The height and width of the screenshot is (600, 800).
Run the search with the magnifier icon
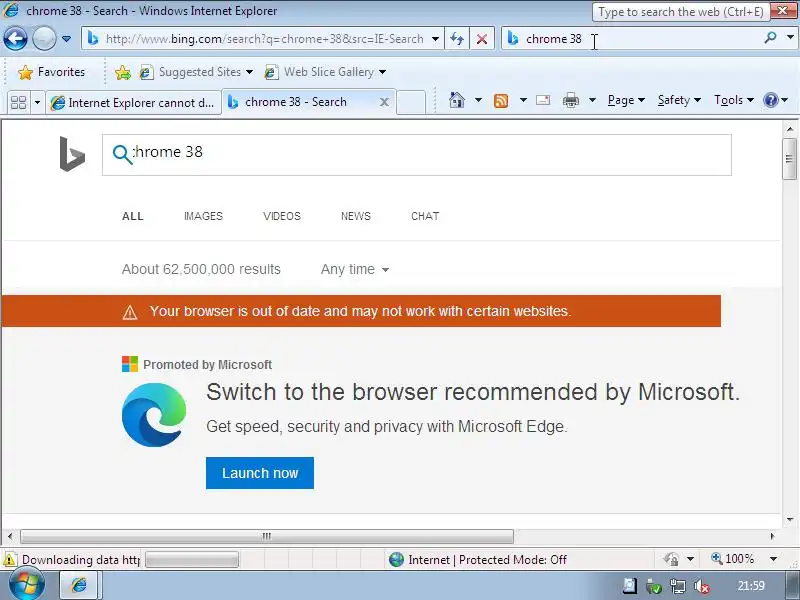coord(770,38)
